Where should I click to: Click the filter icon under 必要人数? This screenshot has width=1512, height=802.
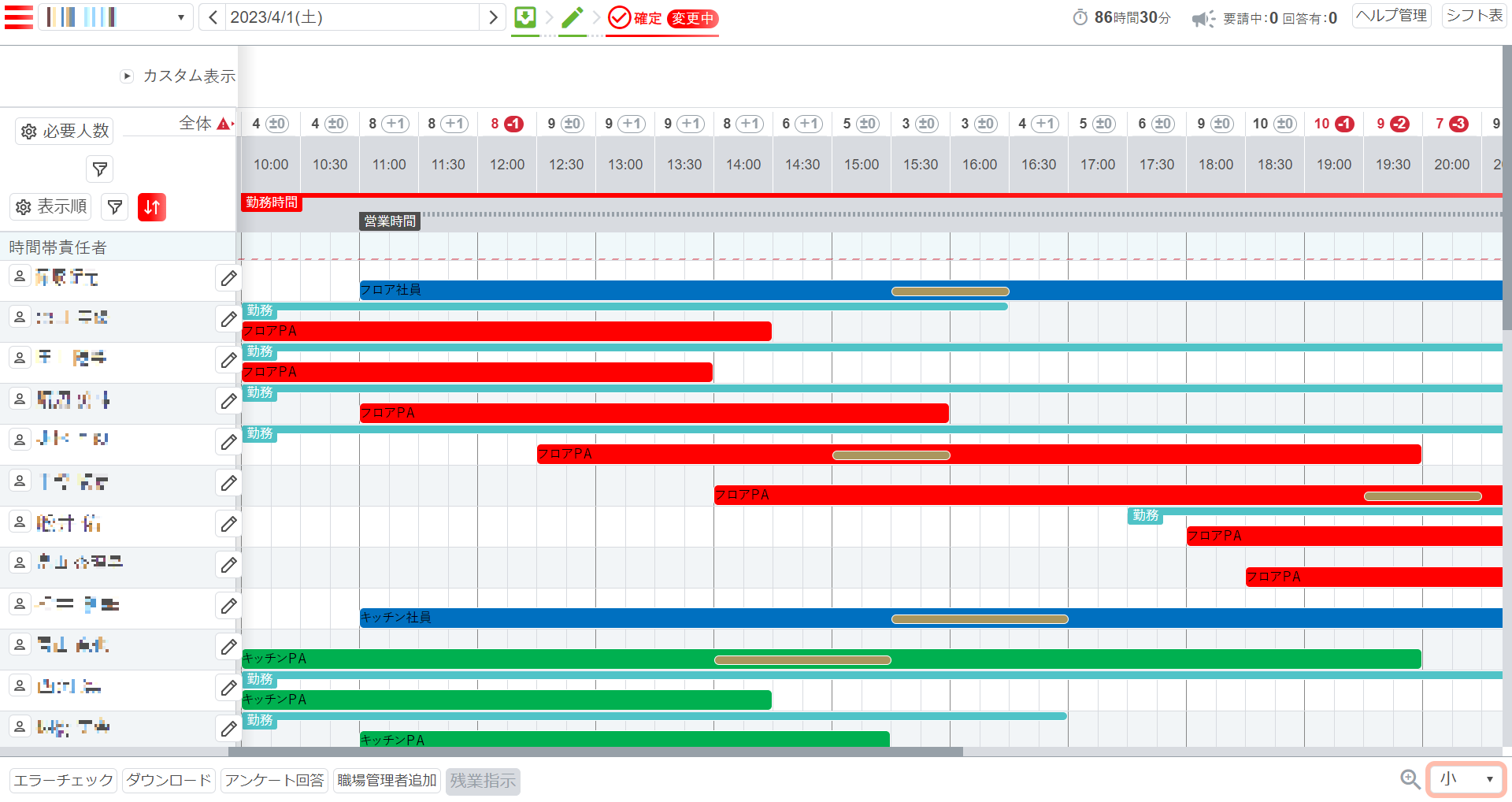[x=99, y=169]
